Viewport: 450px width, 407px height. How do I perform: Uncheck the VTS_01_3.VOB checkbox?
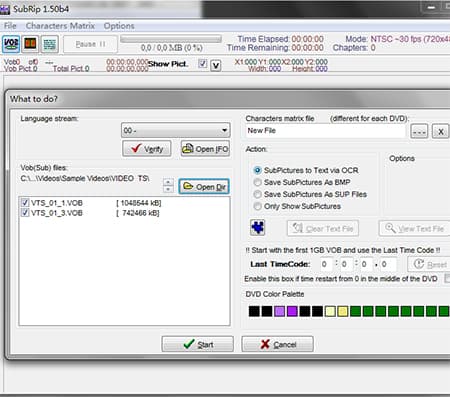point(25,213)
